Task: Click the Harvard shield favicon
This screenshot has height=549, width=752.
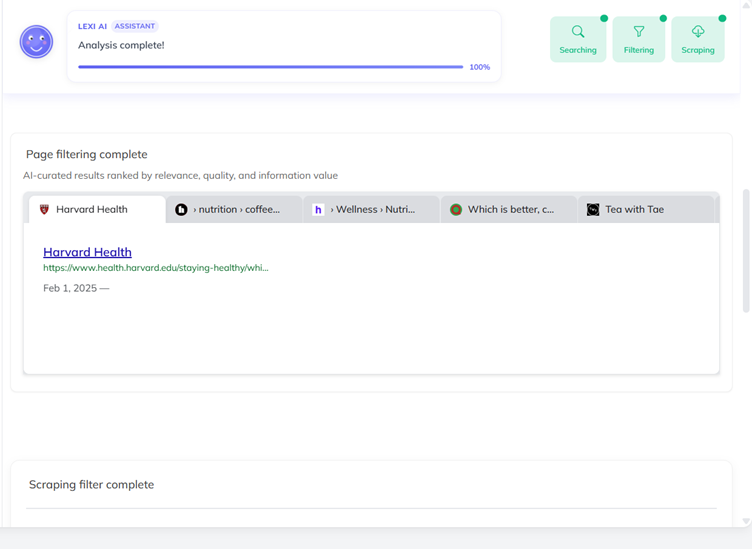Action: coord(44,210)
